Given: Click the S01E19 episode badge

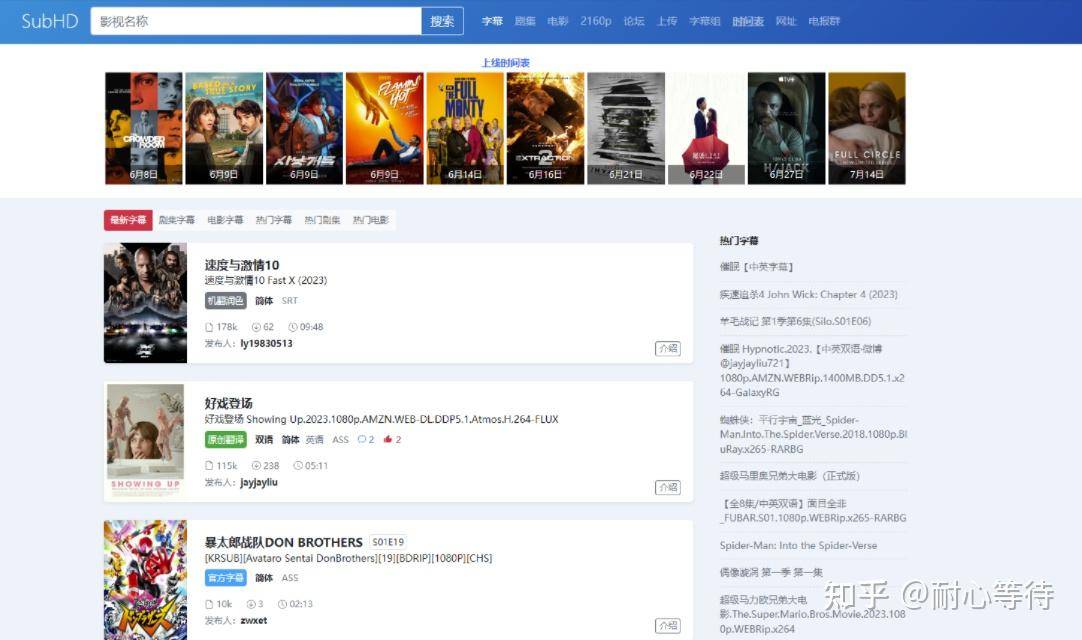Looking at the screenshot, I should click(x=388, y=542).
